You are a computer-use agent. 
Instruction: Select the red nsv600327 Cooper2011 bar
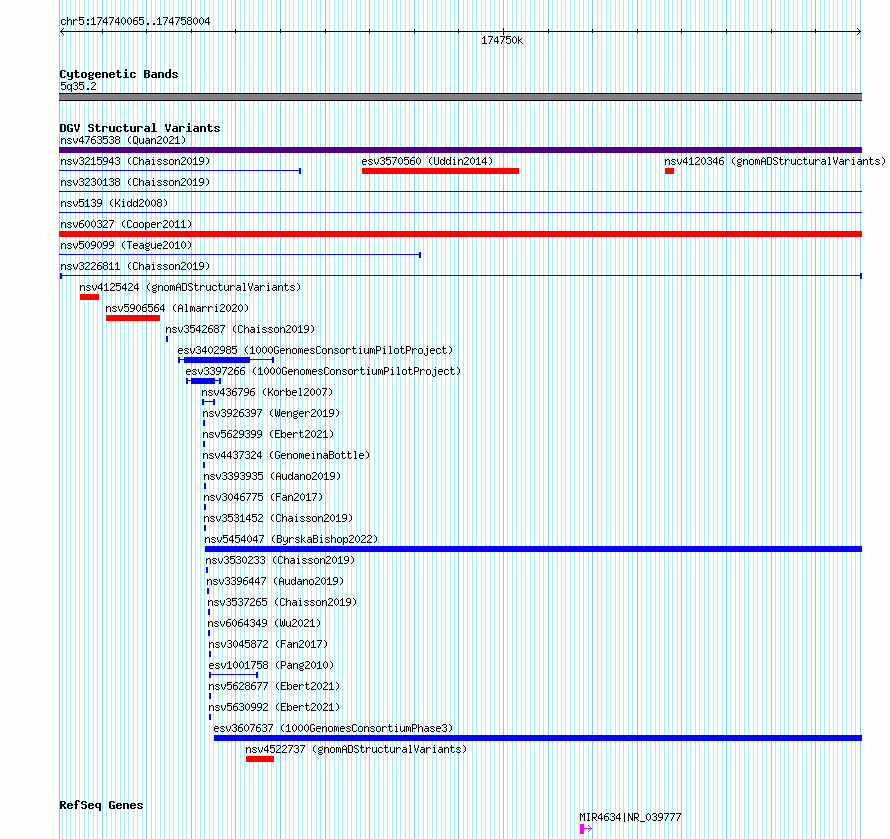coord(460,234)
